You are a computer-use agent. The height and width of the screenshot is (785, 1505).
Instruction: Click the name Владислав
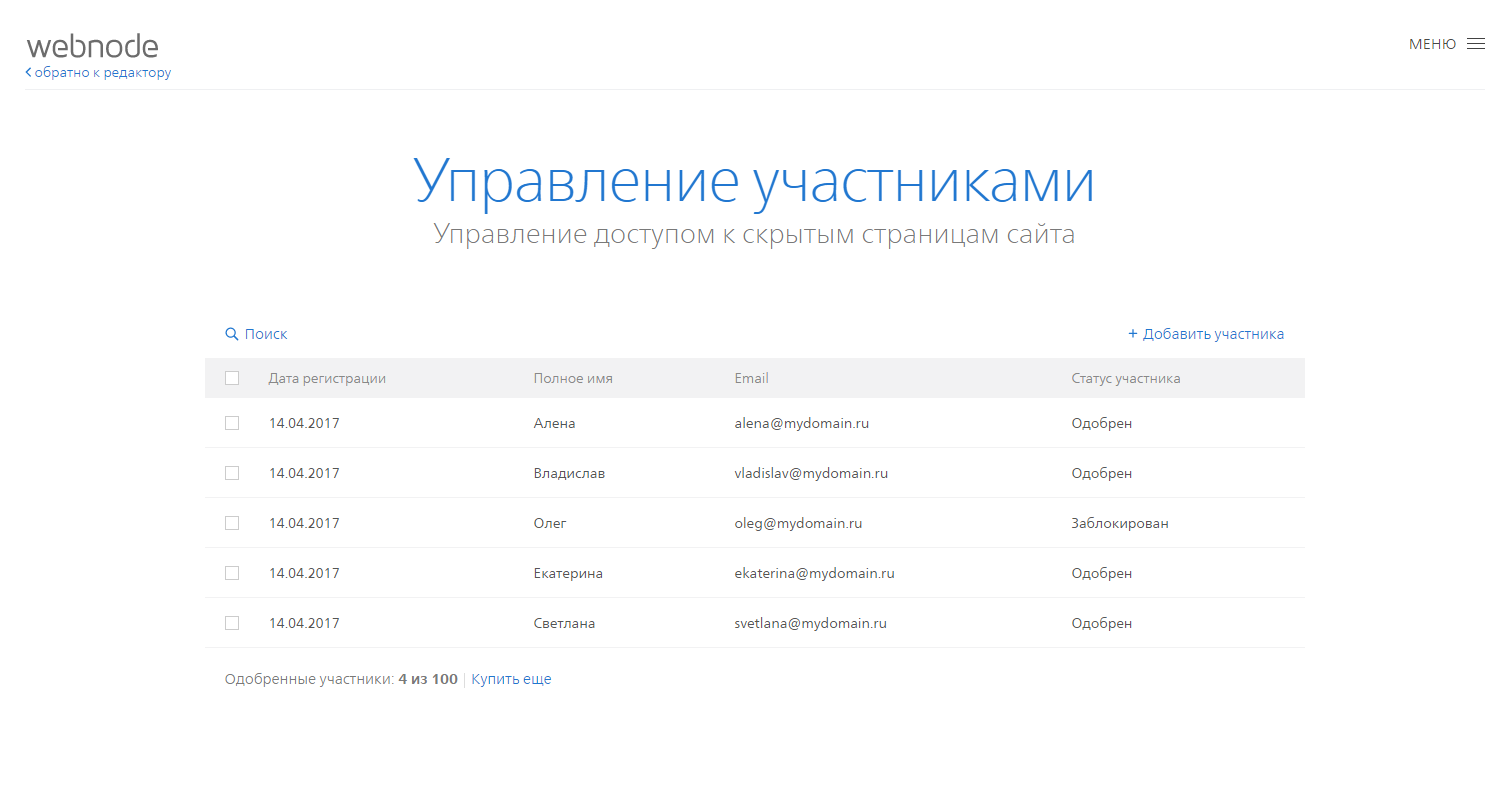569,473
